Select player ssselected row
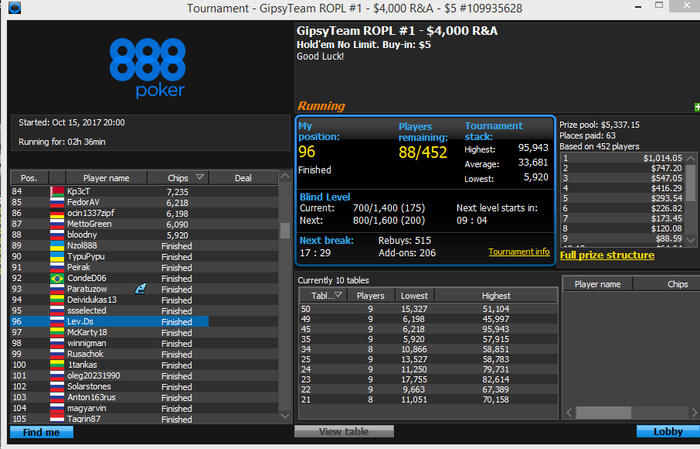700x449 pixels. point(144,311)
